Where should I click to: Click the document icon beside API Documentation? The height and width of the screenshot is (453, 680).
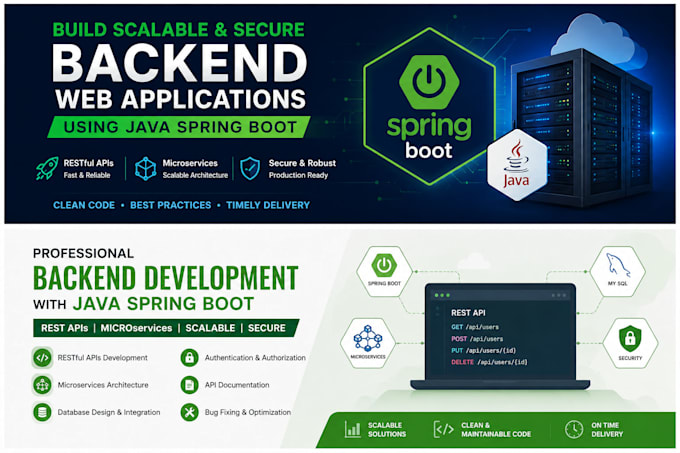pos(190,385)
